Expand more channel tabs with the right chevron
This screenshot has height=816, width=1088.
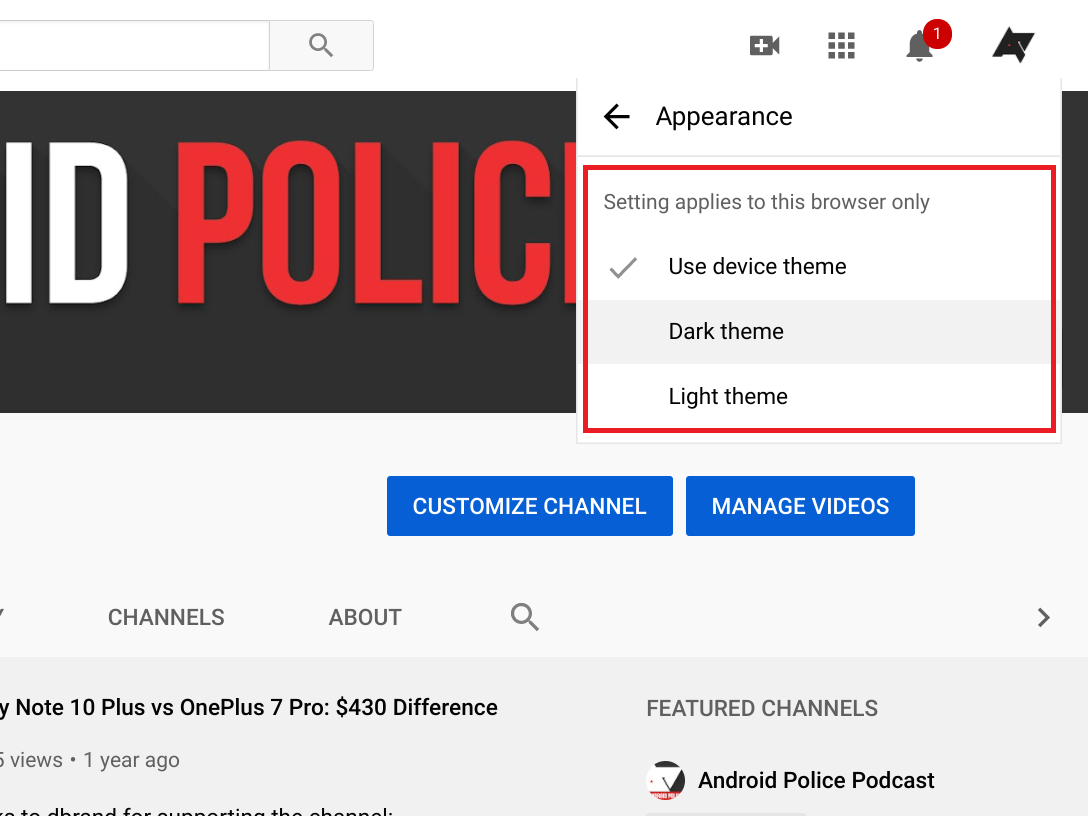click(1043, 617)
